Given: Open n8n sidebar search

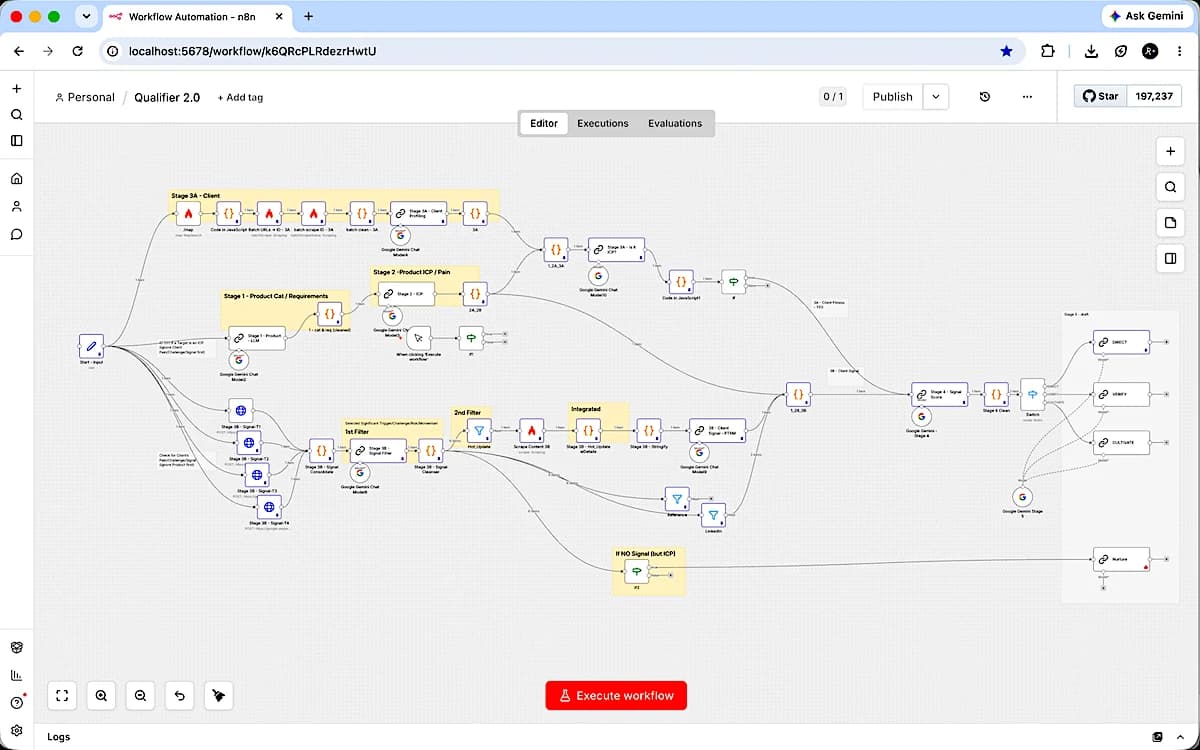Looking at the screenshot, I should pyautogui.click(x=16, y=115).
